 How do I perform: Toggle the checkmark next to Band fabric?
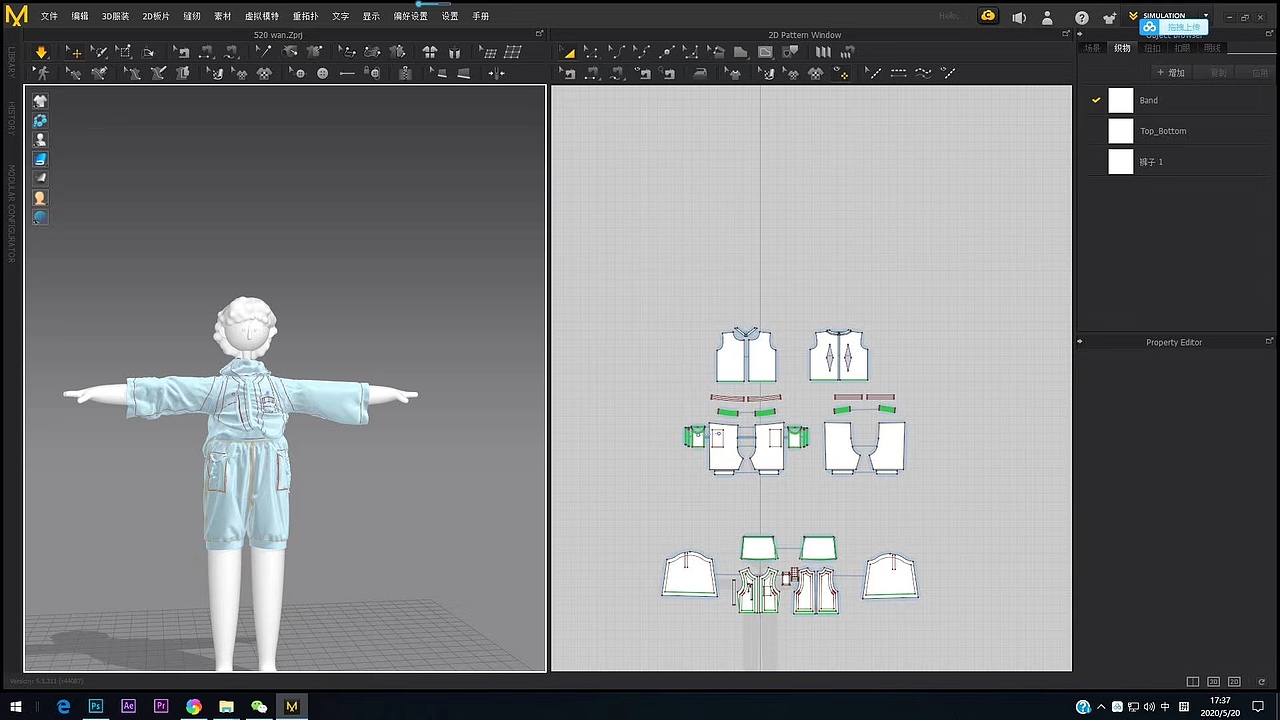coord(1096,100)
